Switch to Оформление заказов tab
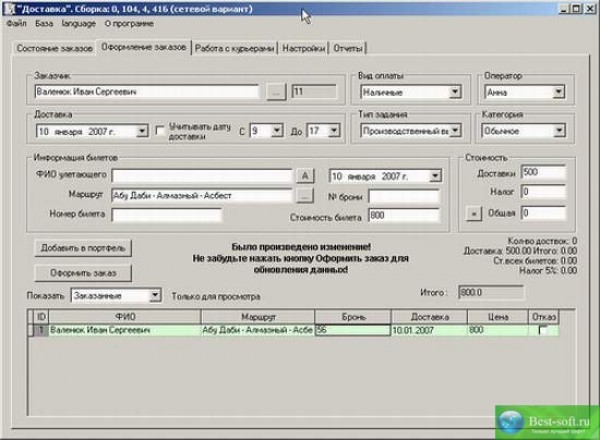The width and height of the screenshot is (600, 440). coord(143,47)
